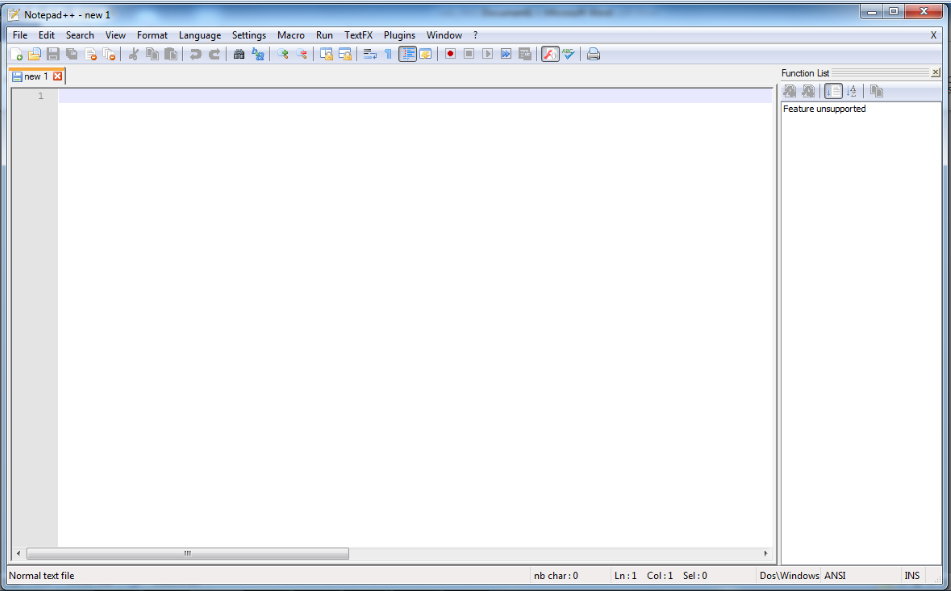Toggle Show All Characters pilcrow icon
This screenshot has width=951, height=591.
point(388,54)
